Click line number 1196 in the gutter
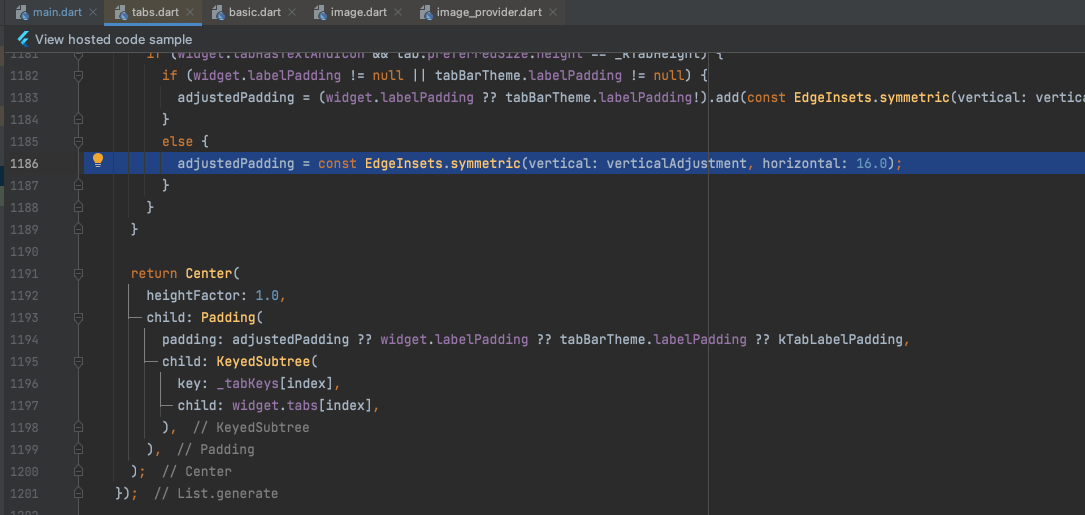The width and height of the screenshot is (1085, 515). coord(25,383)
